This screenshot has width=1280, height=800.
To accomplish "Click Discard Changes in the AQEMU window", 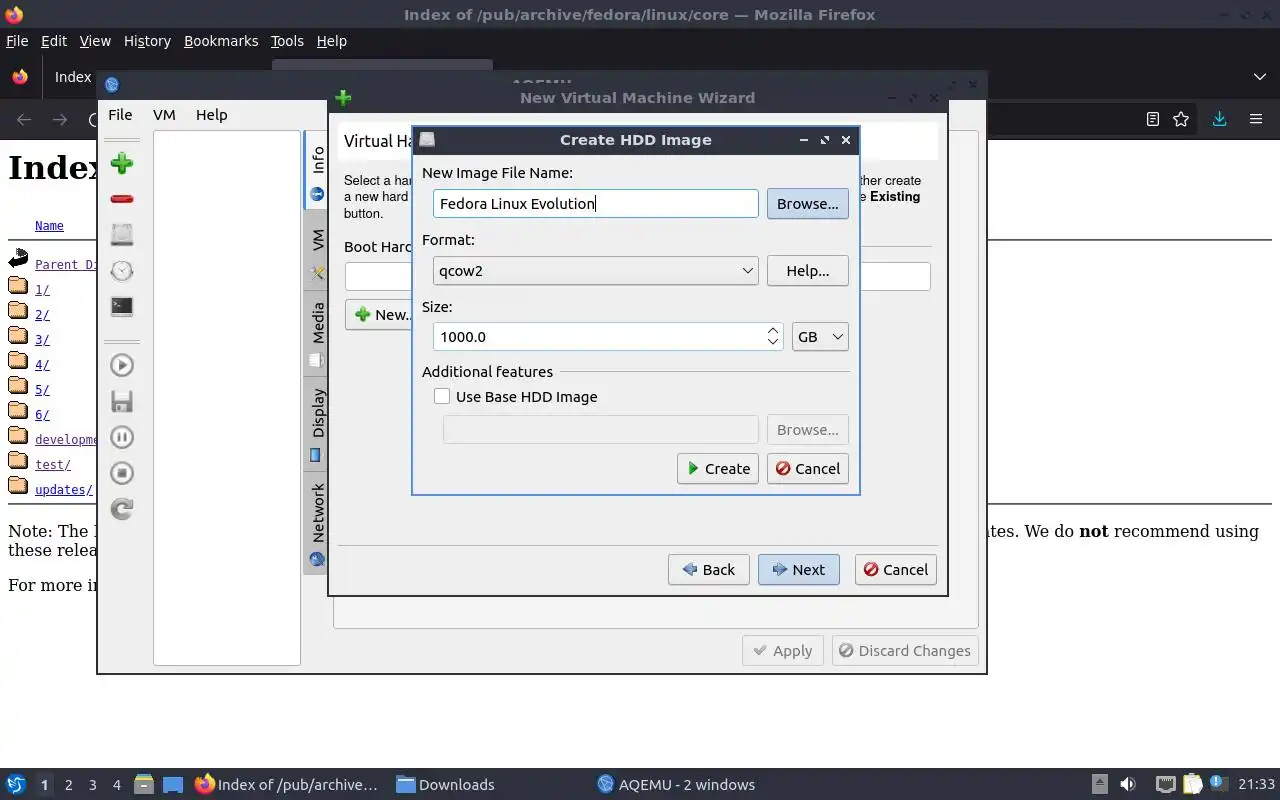I will pyautogui.click(x=905, y=651).
